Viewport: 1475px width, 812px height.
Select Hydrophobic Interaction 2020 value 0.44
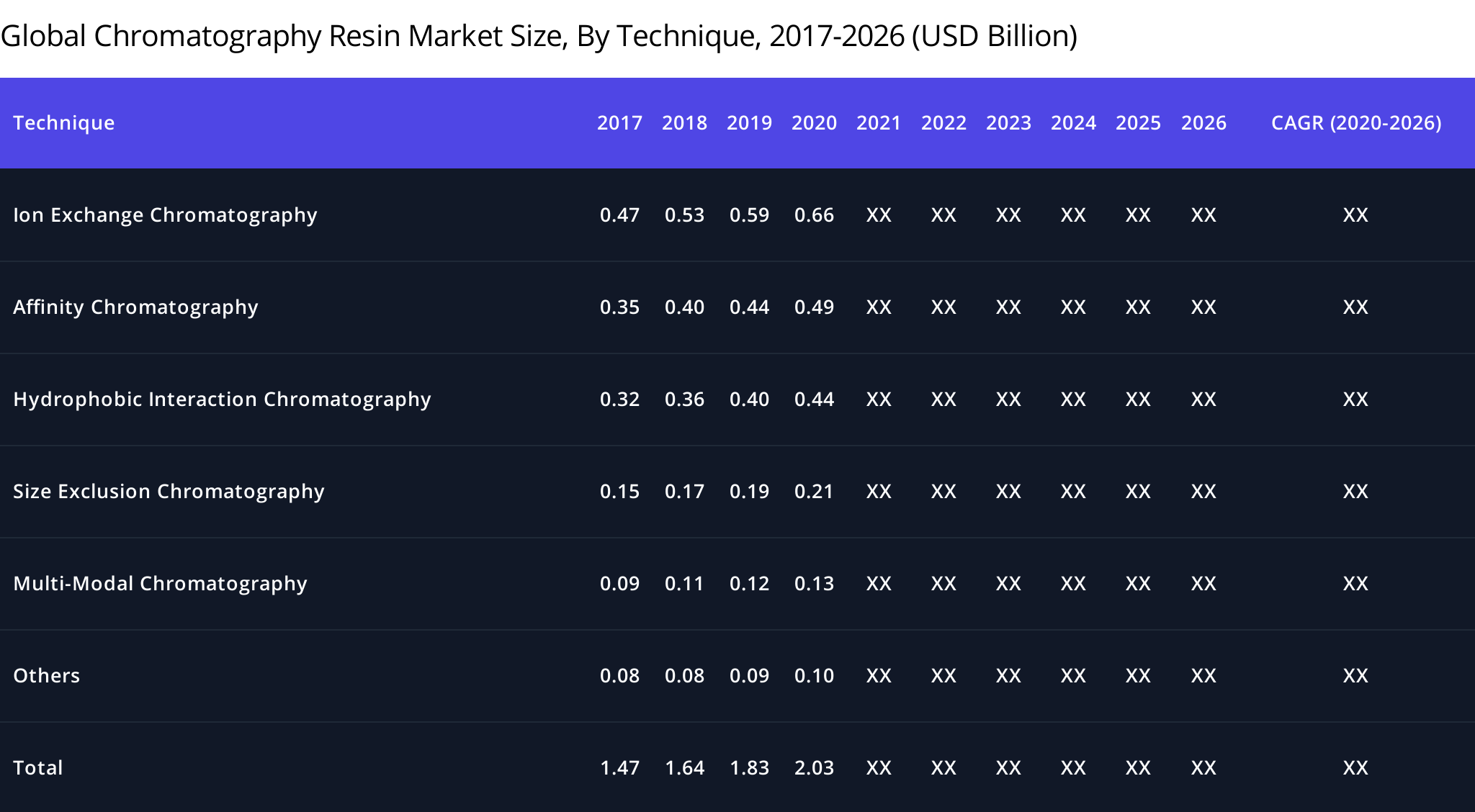click(814, 400)
